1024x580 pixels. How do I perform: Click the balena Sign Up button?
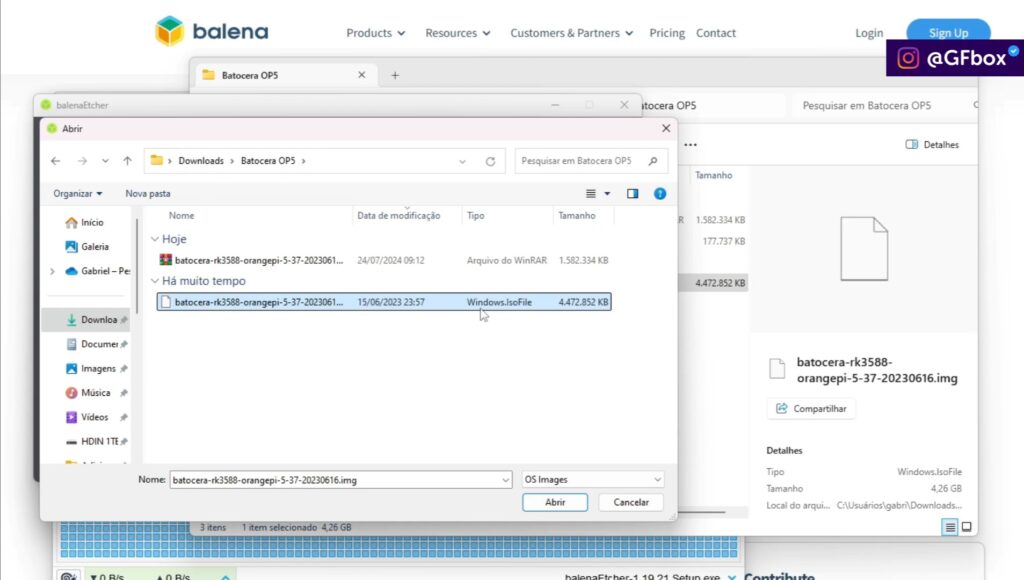[x=948, y=33]
